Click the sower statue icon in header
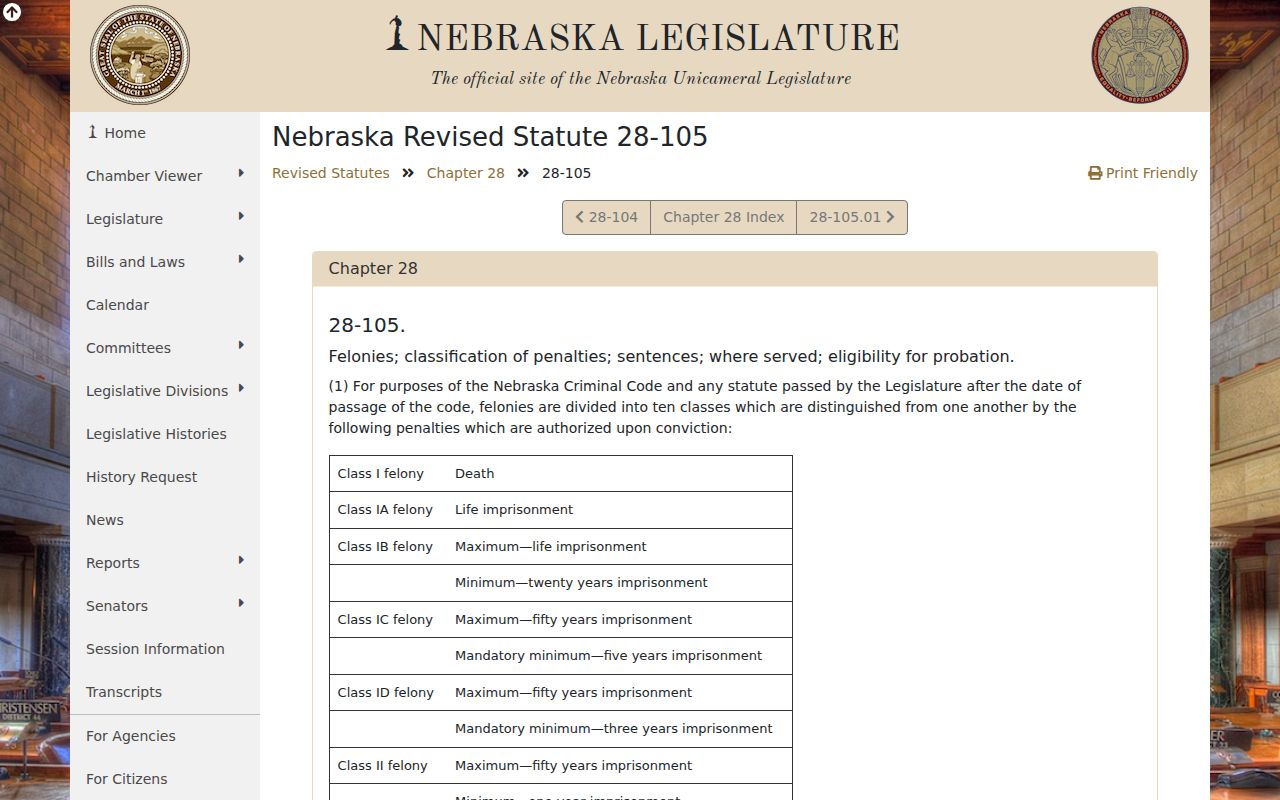 [398, 33]
